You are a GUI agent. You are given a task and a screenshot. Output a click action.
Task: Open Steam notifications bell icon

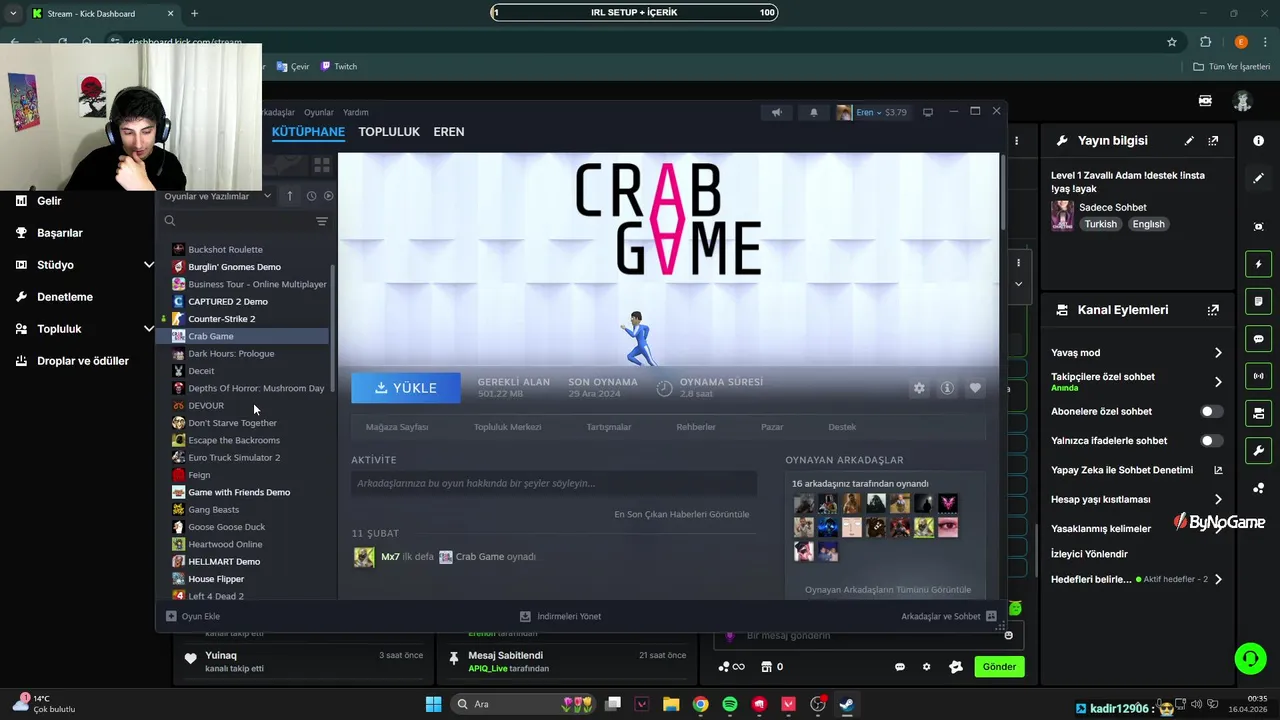813,112
